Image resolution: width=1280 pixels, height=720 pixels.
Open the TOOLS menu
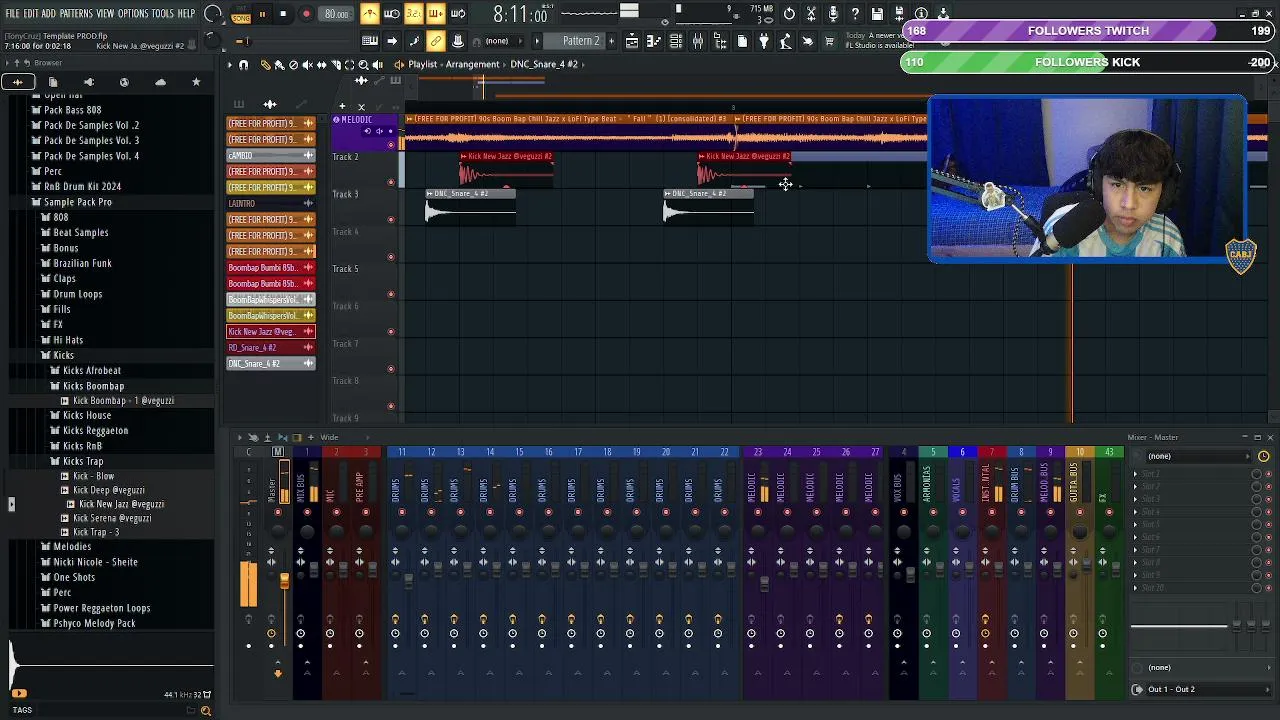point(162,14)
